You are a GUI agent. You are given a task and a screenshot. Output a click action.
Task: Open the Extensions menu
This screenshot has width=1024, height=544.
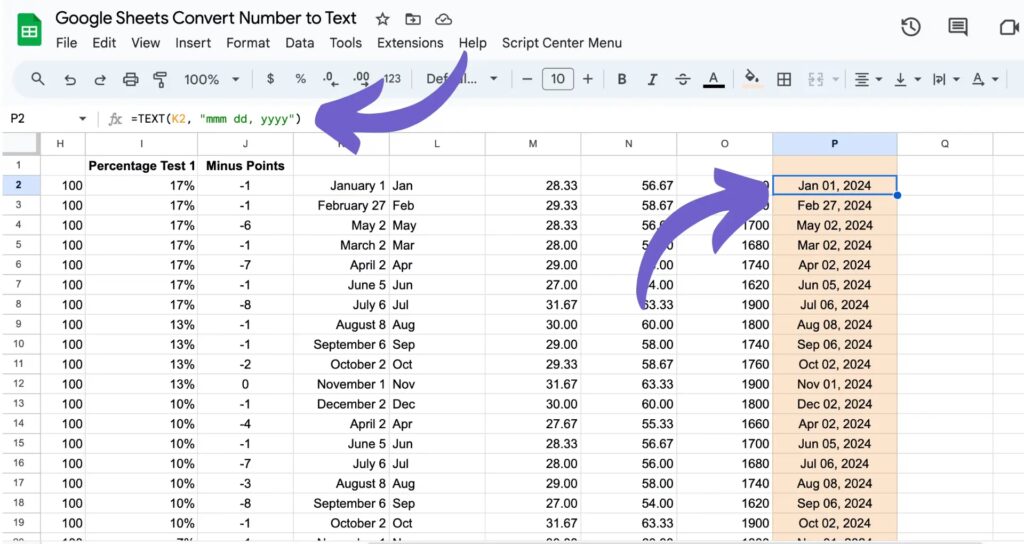(x=410, y=43)
